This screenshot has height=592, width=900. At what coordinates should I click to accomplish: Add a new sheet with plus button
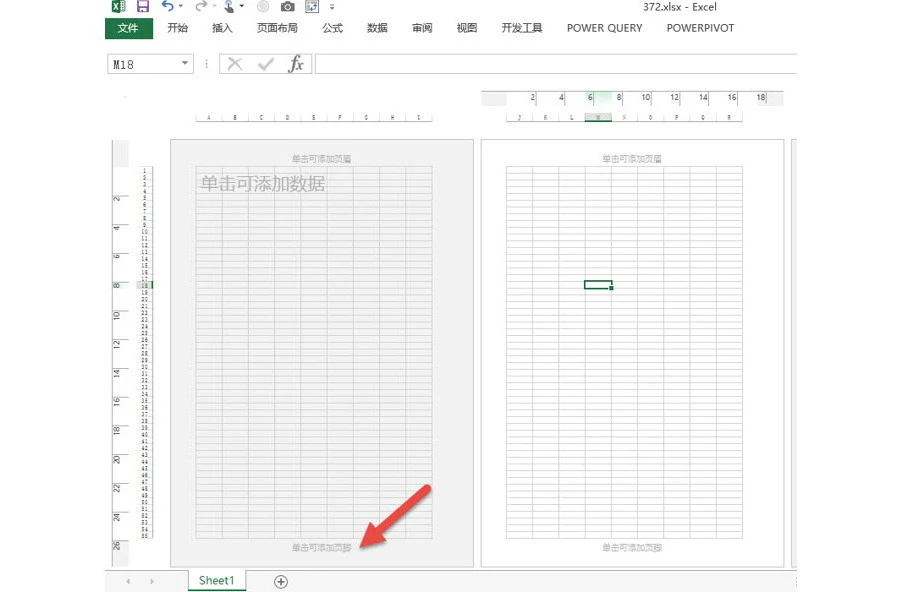[281, 582]
